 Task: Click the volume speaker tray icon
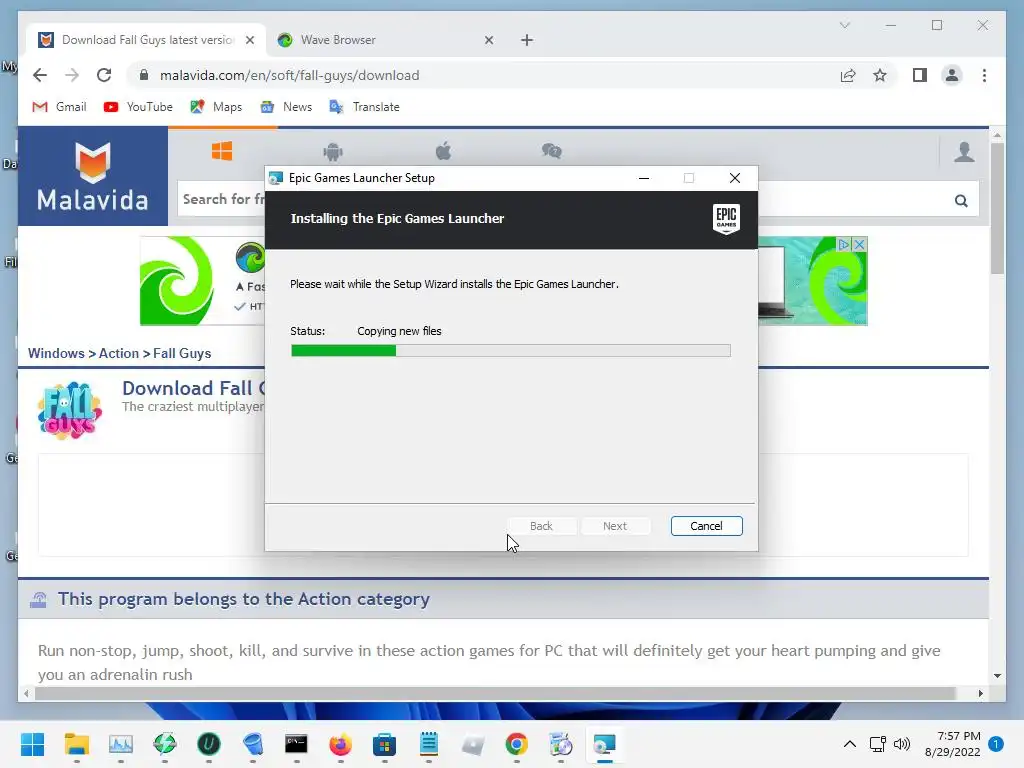click(x=902, y=744)
